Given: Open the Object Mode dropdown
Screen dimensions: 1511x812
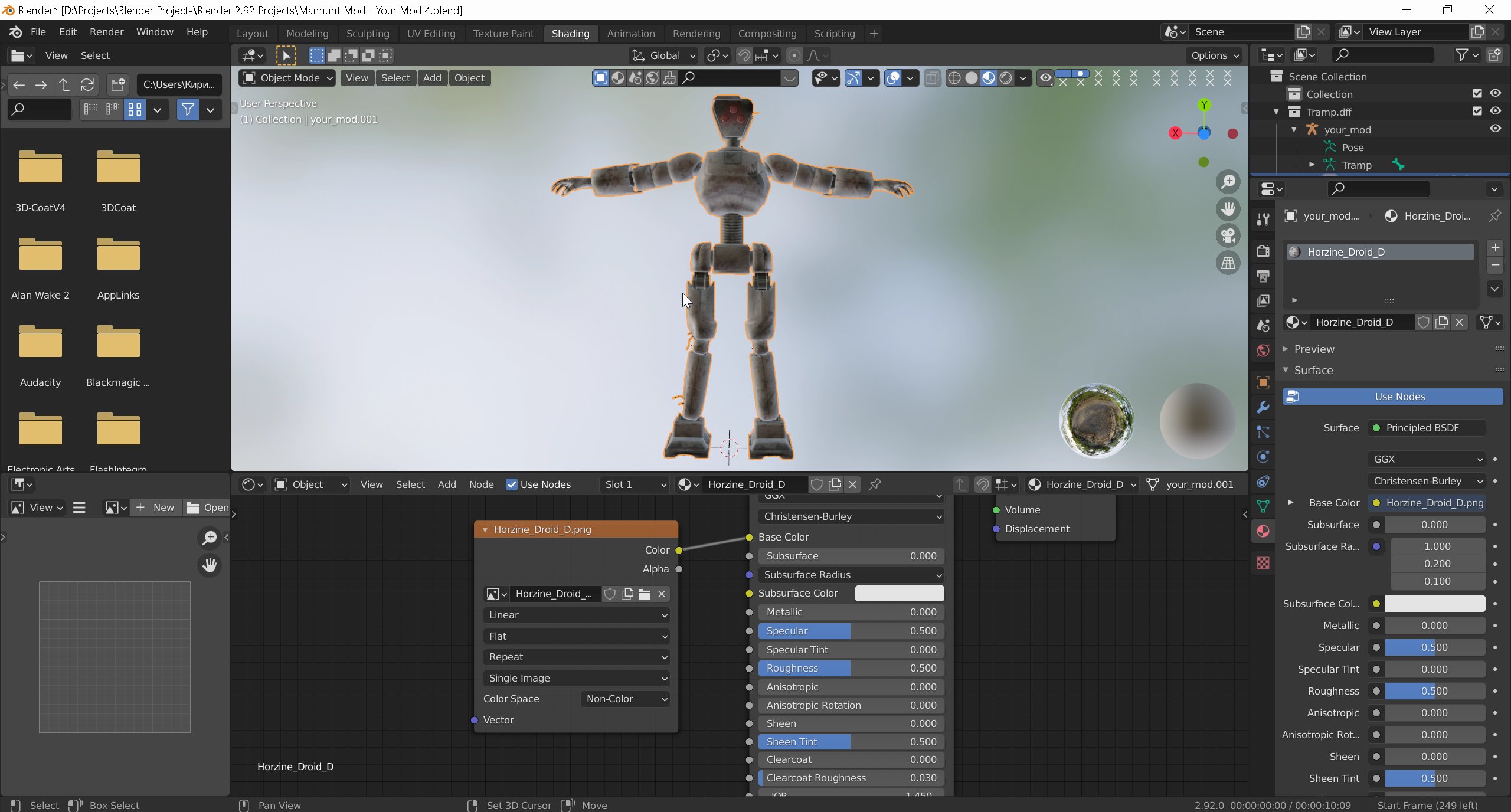Looking at the screenshot, I should coord(287,78).
